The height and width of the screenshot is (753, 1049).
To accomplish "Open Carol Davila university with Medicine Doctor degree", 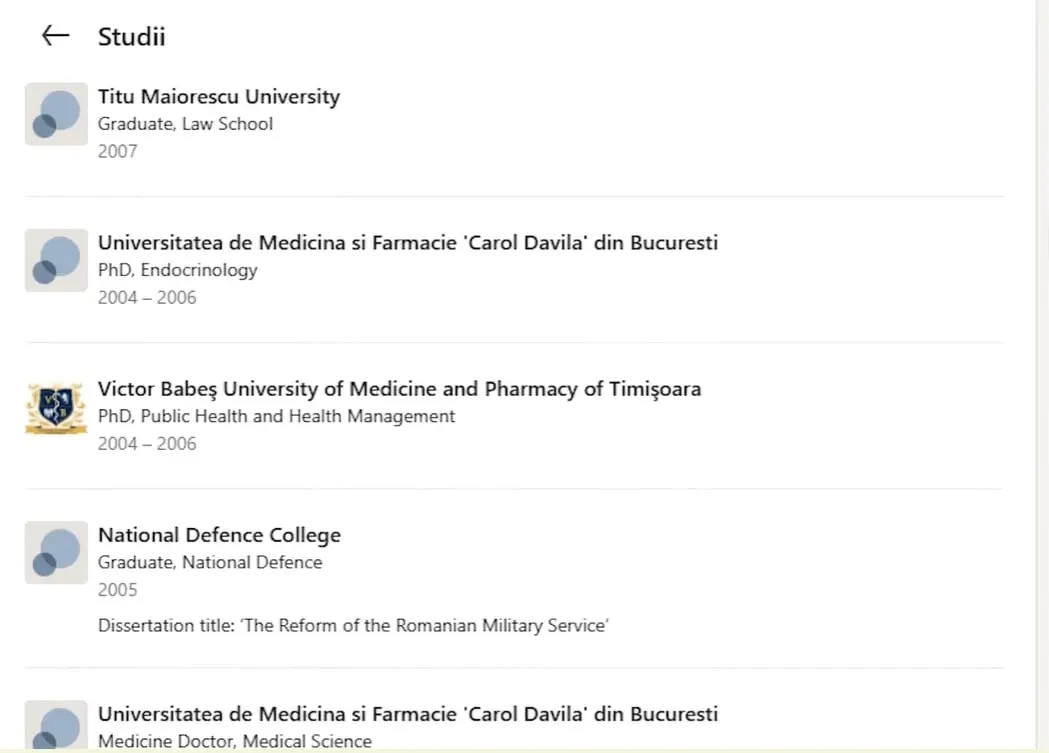I will (407, 714).
